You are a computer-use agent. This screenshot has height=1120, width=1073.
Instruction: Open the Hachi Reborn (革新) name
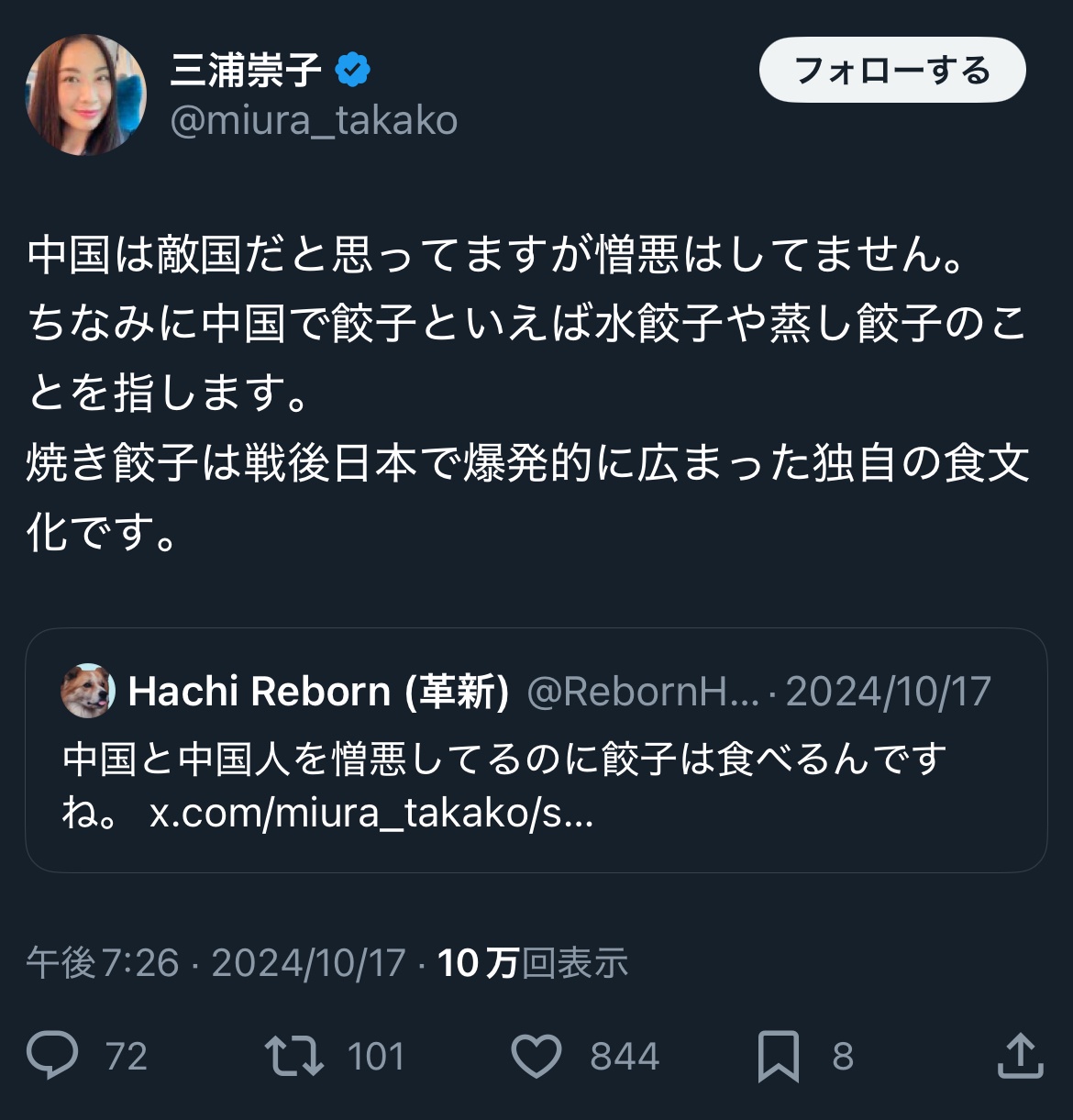318,692
